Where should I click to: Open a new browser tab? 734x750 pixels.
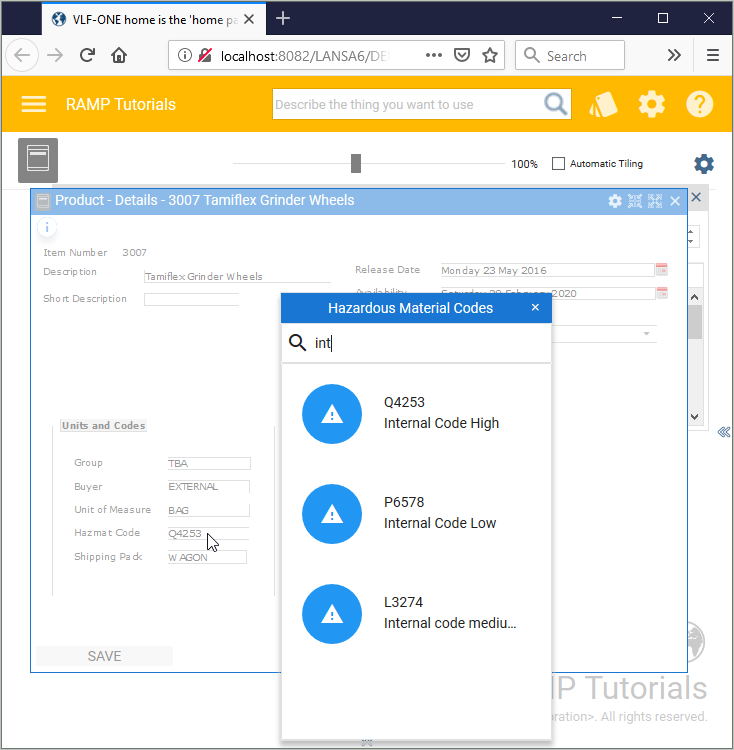tap(283, 19)
